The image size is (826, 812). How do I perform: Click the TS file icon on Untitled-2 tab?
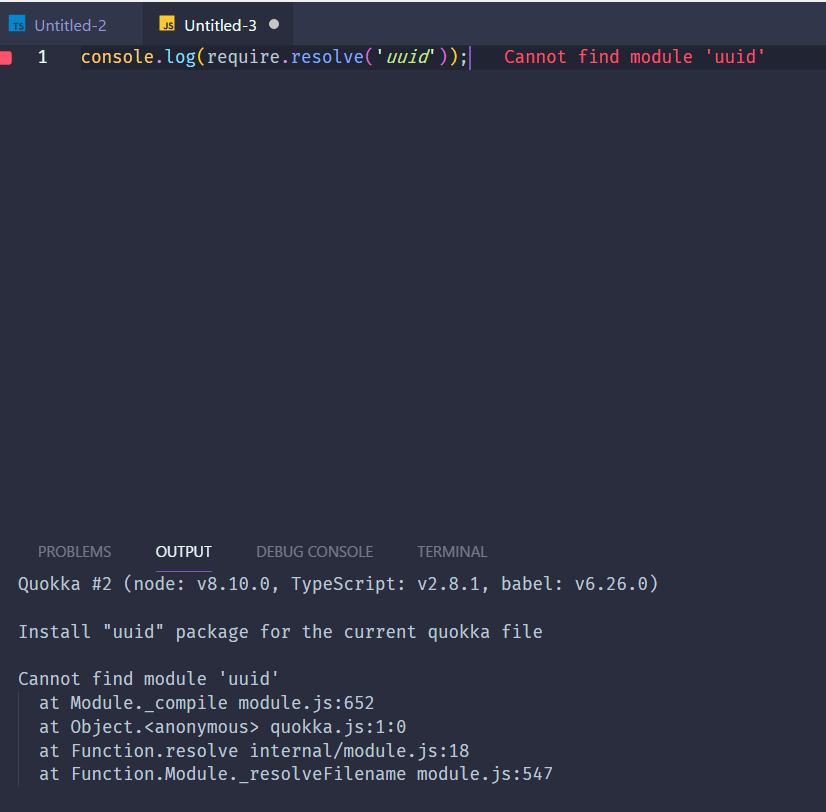[x=17, y=22]
